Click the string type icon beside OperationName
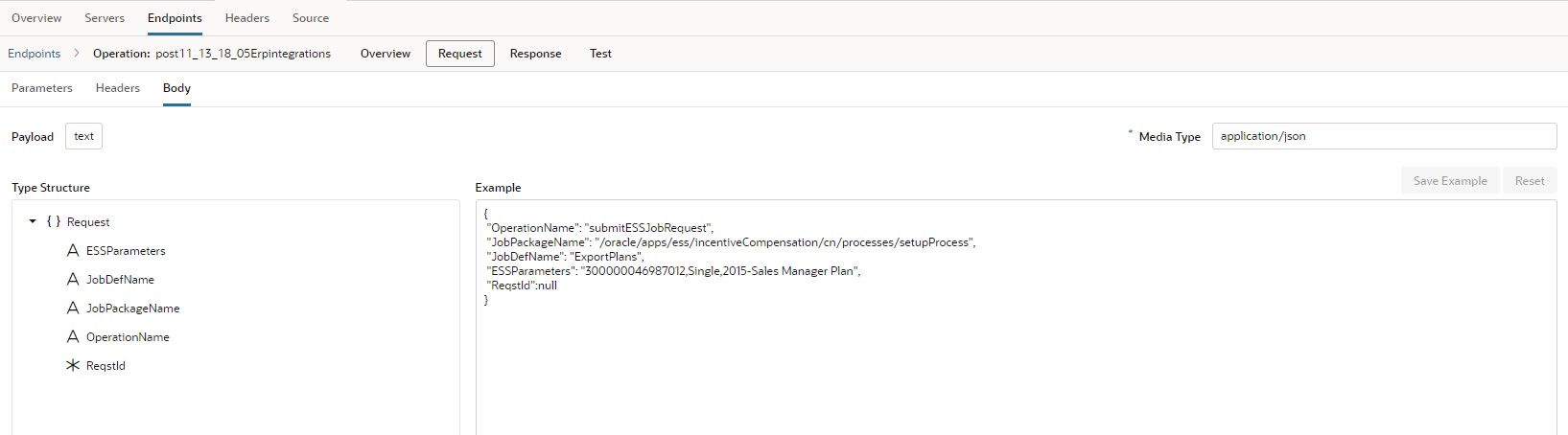Screen dimensions: 1568x435 [x=73, y=337]
